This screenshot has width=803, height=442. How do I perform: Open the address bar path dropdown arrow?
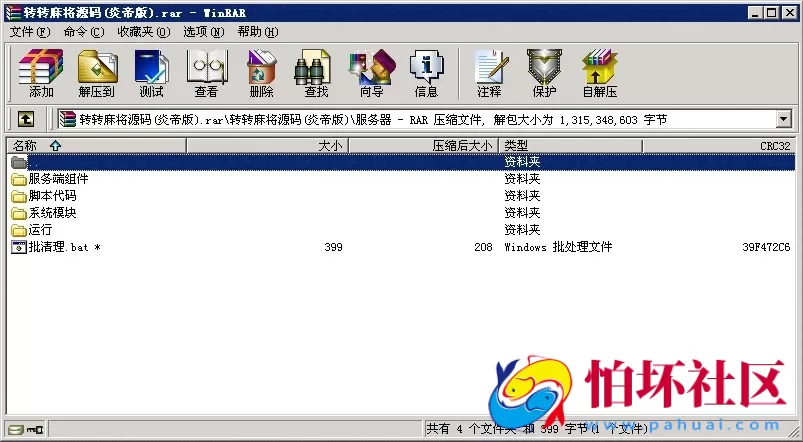(x=784, y=119)
